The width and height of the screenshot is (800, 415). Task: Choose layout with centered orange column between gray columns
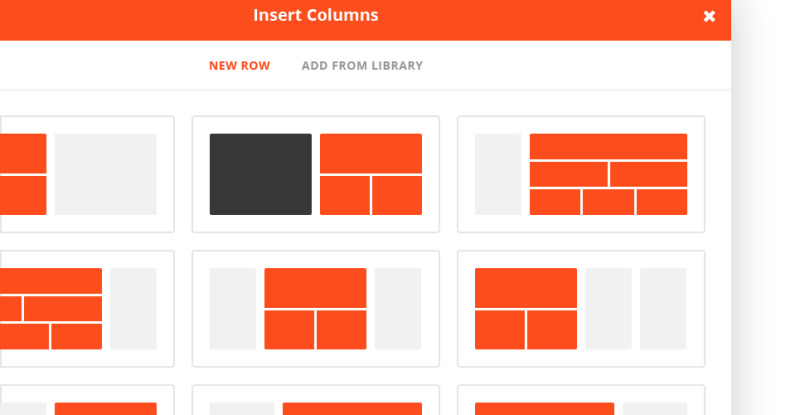(316, 308)
